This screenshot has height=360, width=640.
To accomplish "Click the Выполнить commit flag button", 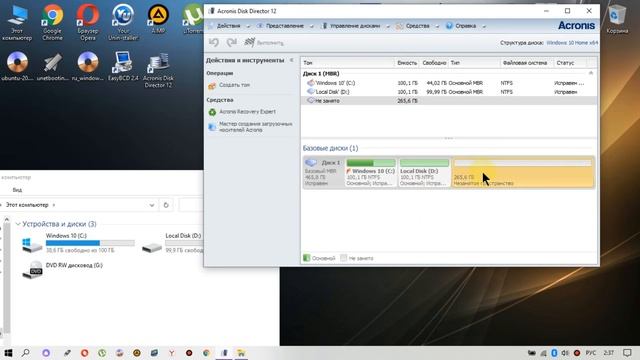I will [x=264, y=42].
